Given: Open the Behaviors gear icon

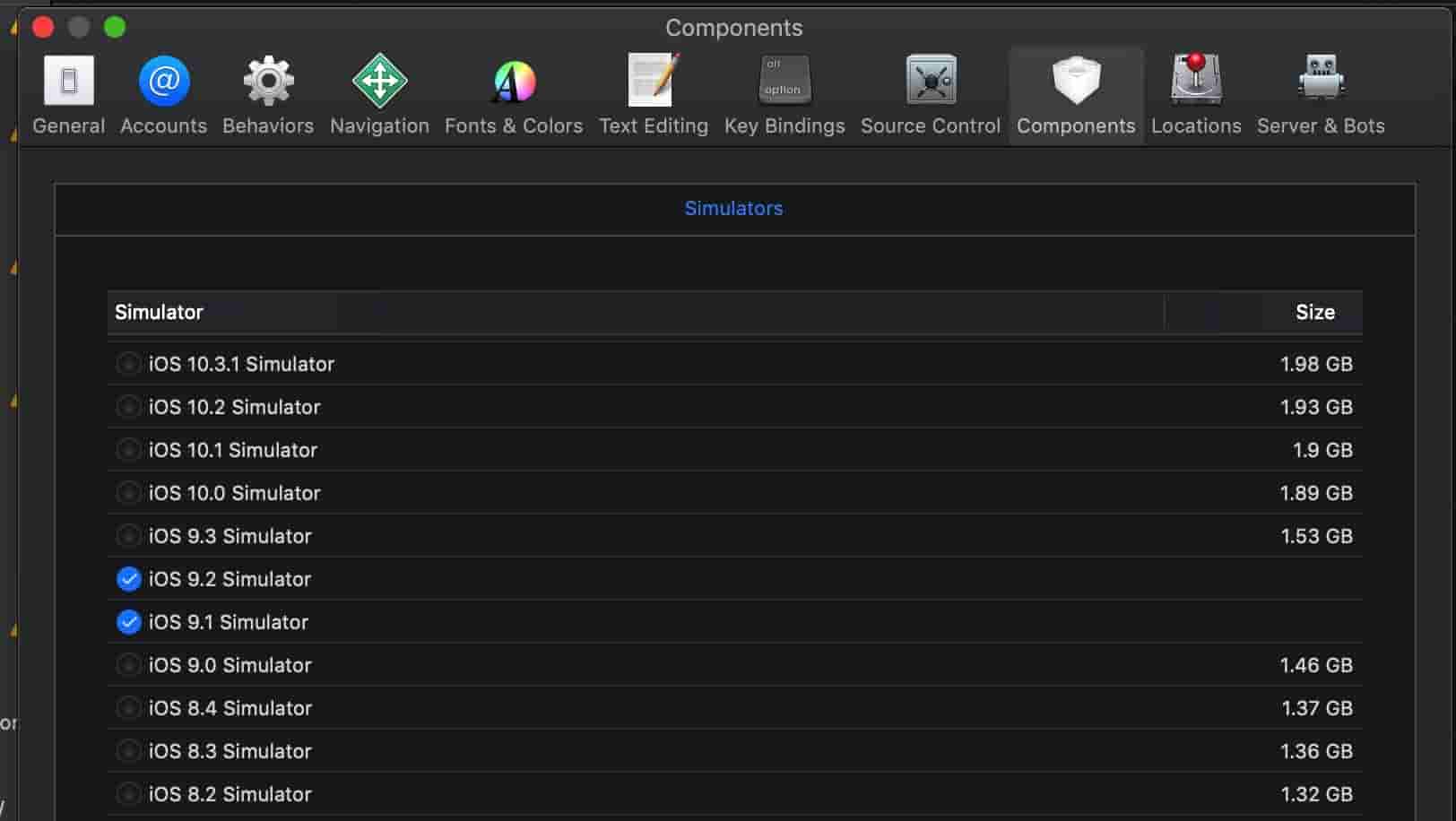Looking at the screenshot, I should (268, 81).
